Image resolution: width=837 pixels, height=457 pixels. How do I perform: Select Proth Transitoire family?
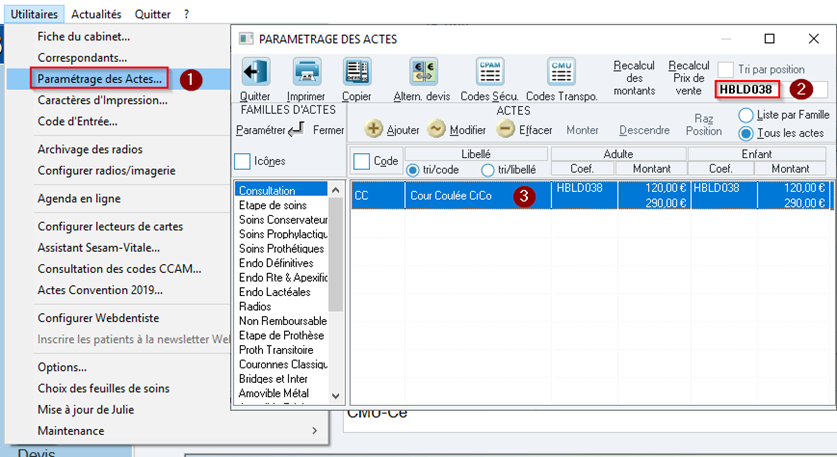[281, 350]
